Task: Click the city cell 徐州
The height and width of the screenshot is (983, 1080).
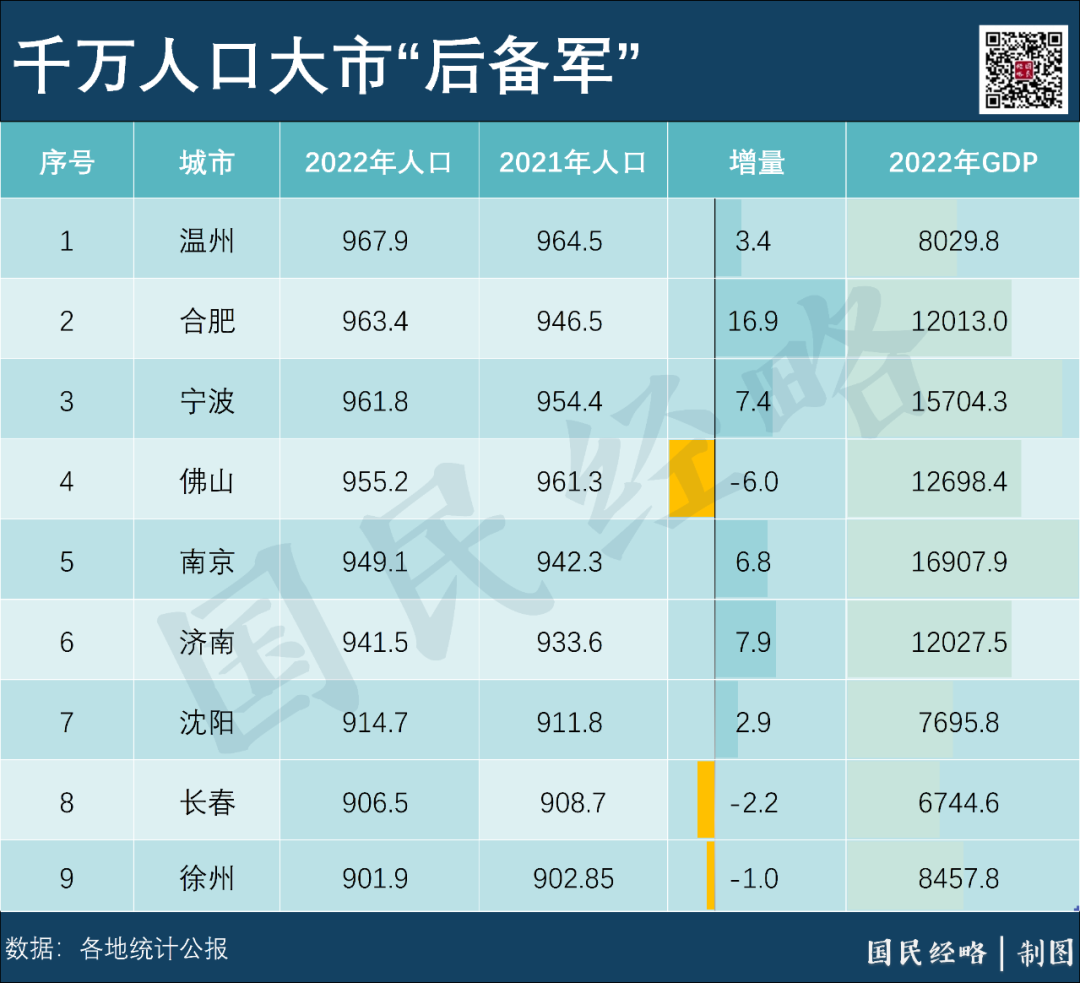Action: coord(207,878)
